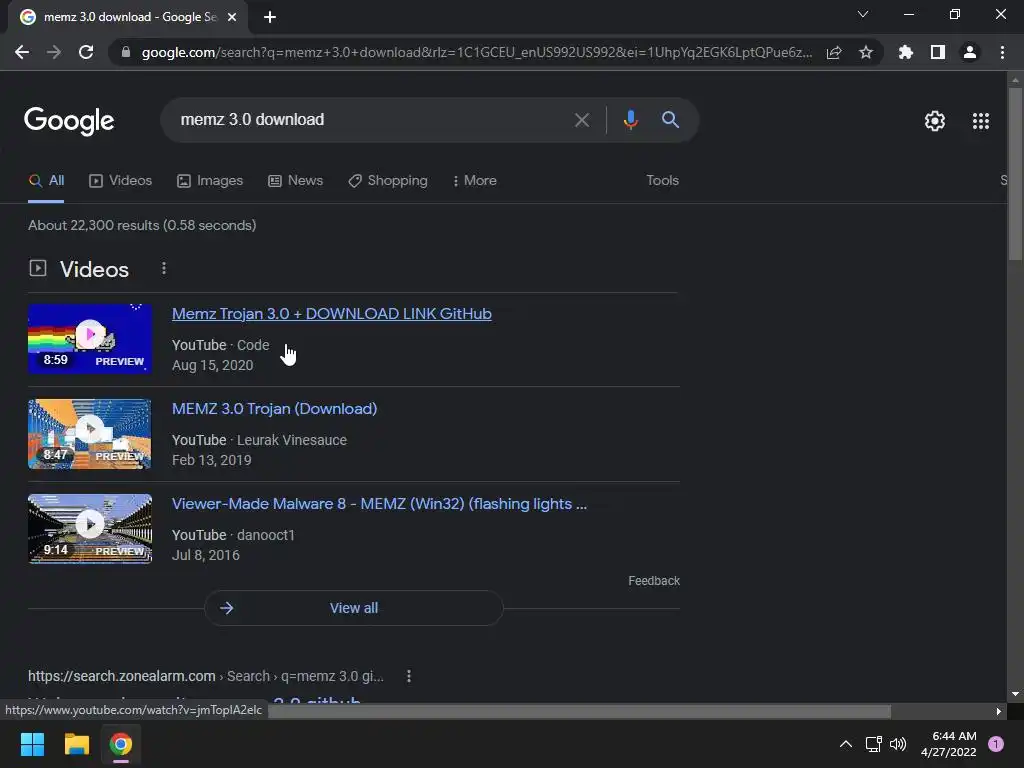Open Memz Trojan 3.0 + DOWNLOAD LINK GitHub
Image resolution: width=1024 pixels, height=768 pixels.
pyautogui.click(x=332, y=313)
